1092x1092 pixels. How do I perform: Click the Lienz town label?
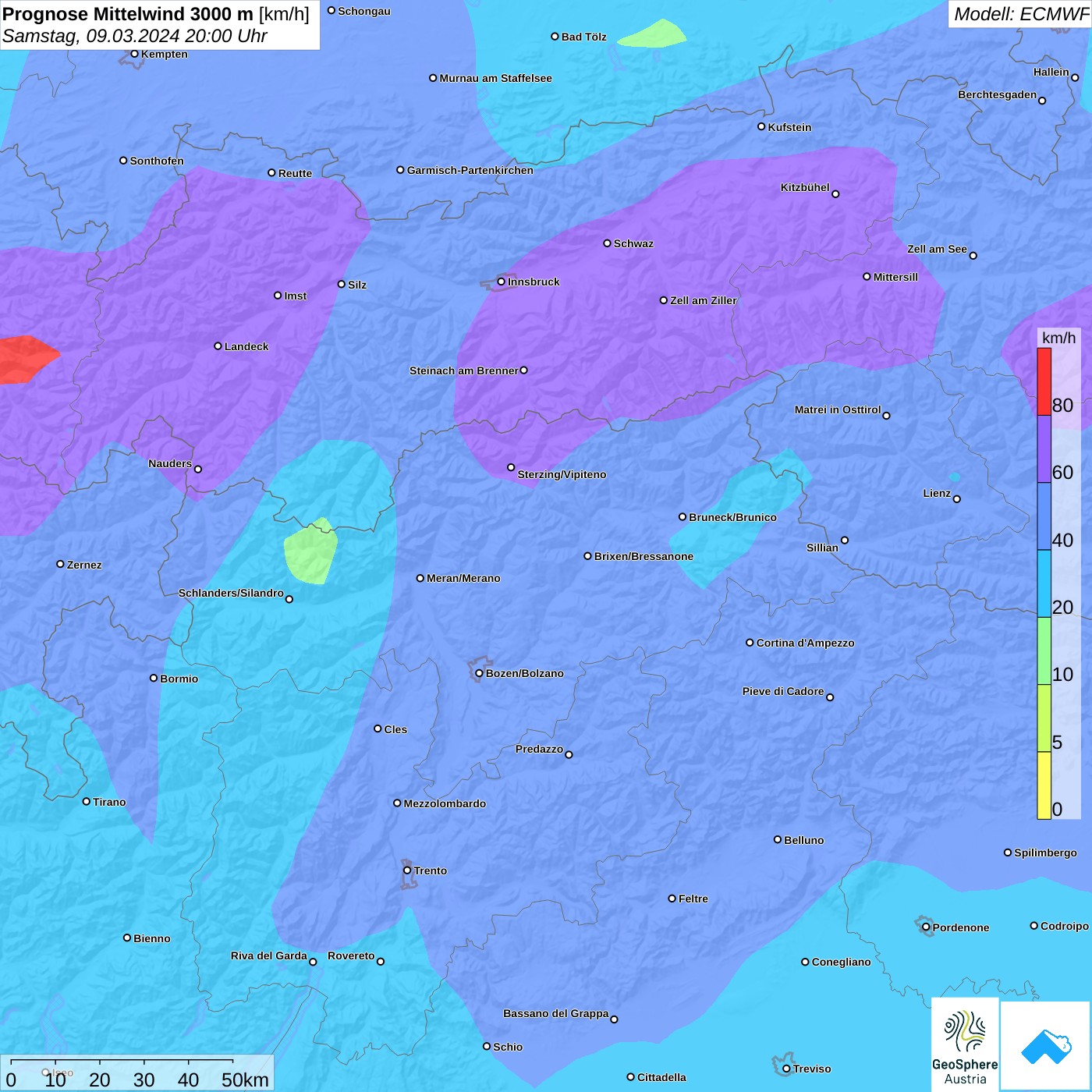coord(937,493)
